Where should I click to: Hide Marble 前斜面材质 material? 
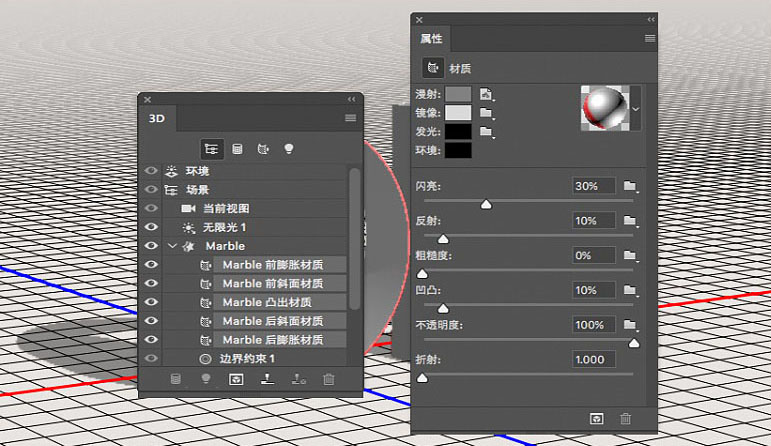click(x=151, y=283)
